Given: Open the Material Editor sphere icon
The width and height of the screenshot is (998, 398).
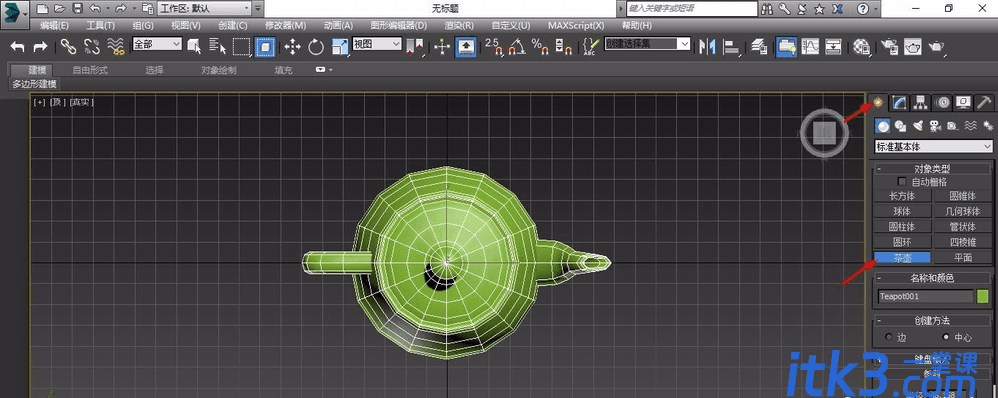Looking at the screenshot, I should pyautogui.click(x=862, y=46).
